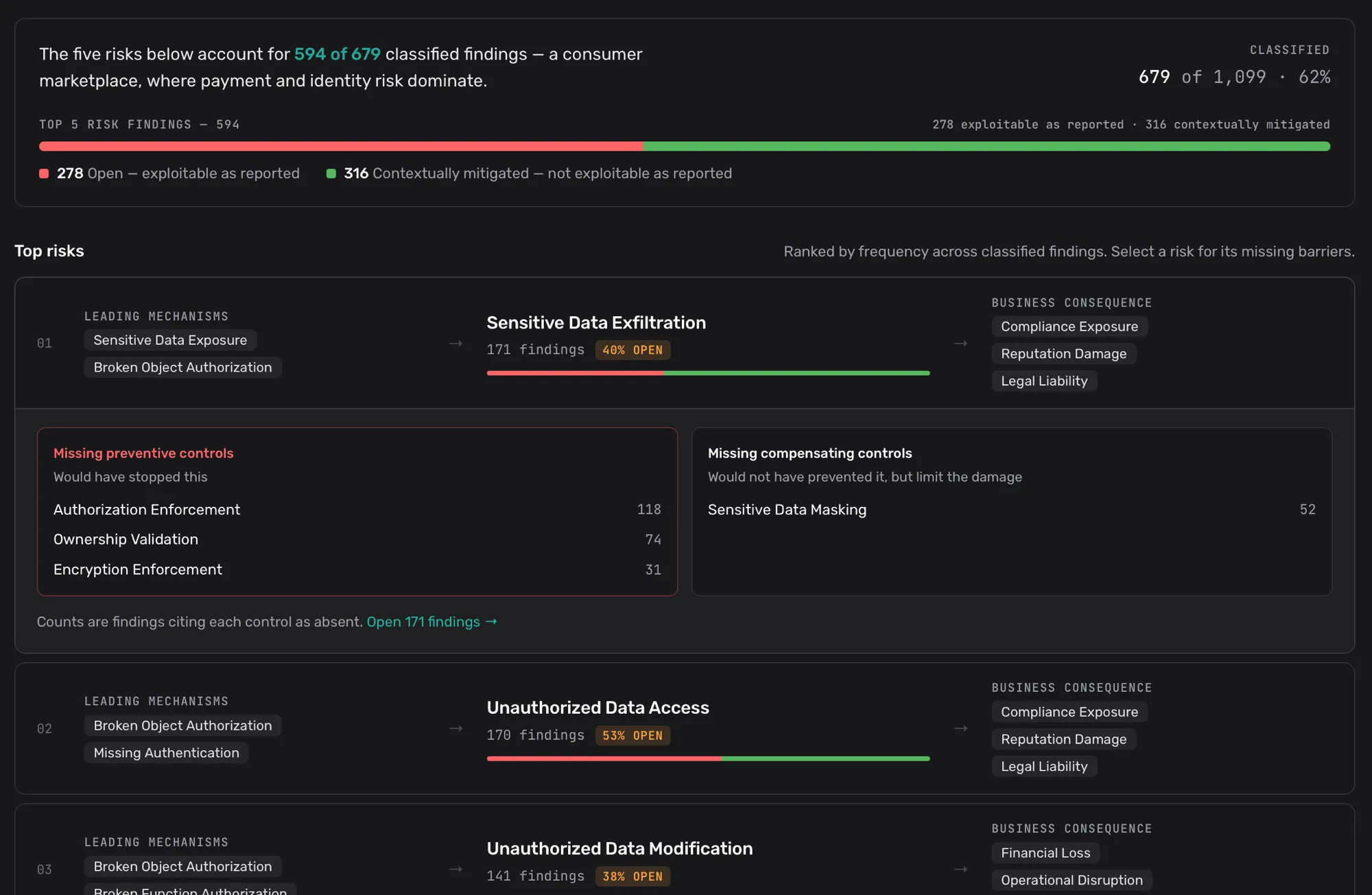Click the Sensitive Data Exfiltration open/mitigated bar

[x=708, y=373]
